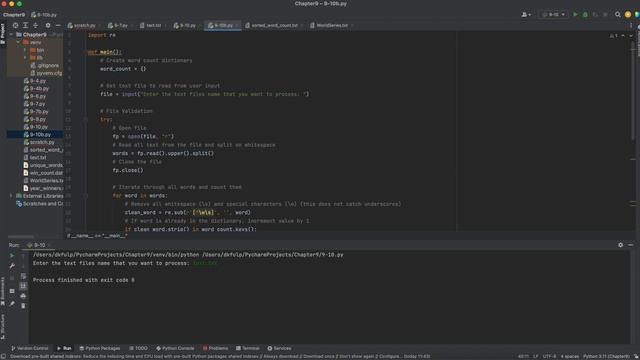Screen dimensions: 640x360
Task: Click the editor vertical scrollbar
Action: pos(633,92)
